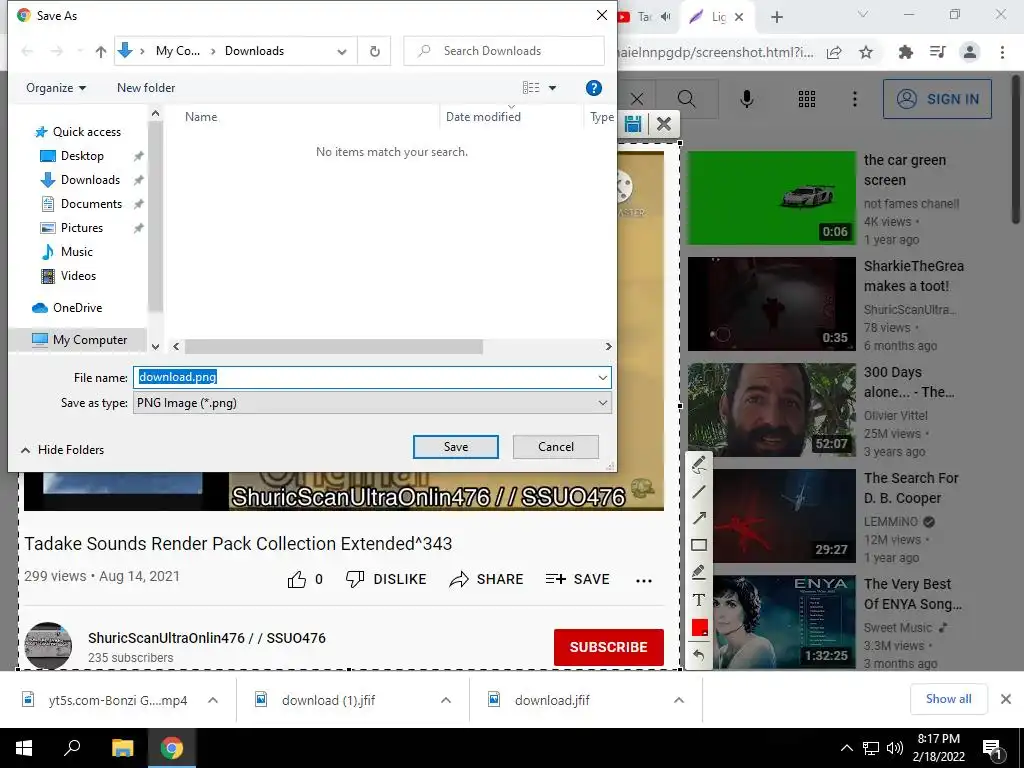Click the YouTube search magnifier icon
Viewport: 1024px width, 768px height.
[686, 99]
